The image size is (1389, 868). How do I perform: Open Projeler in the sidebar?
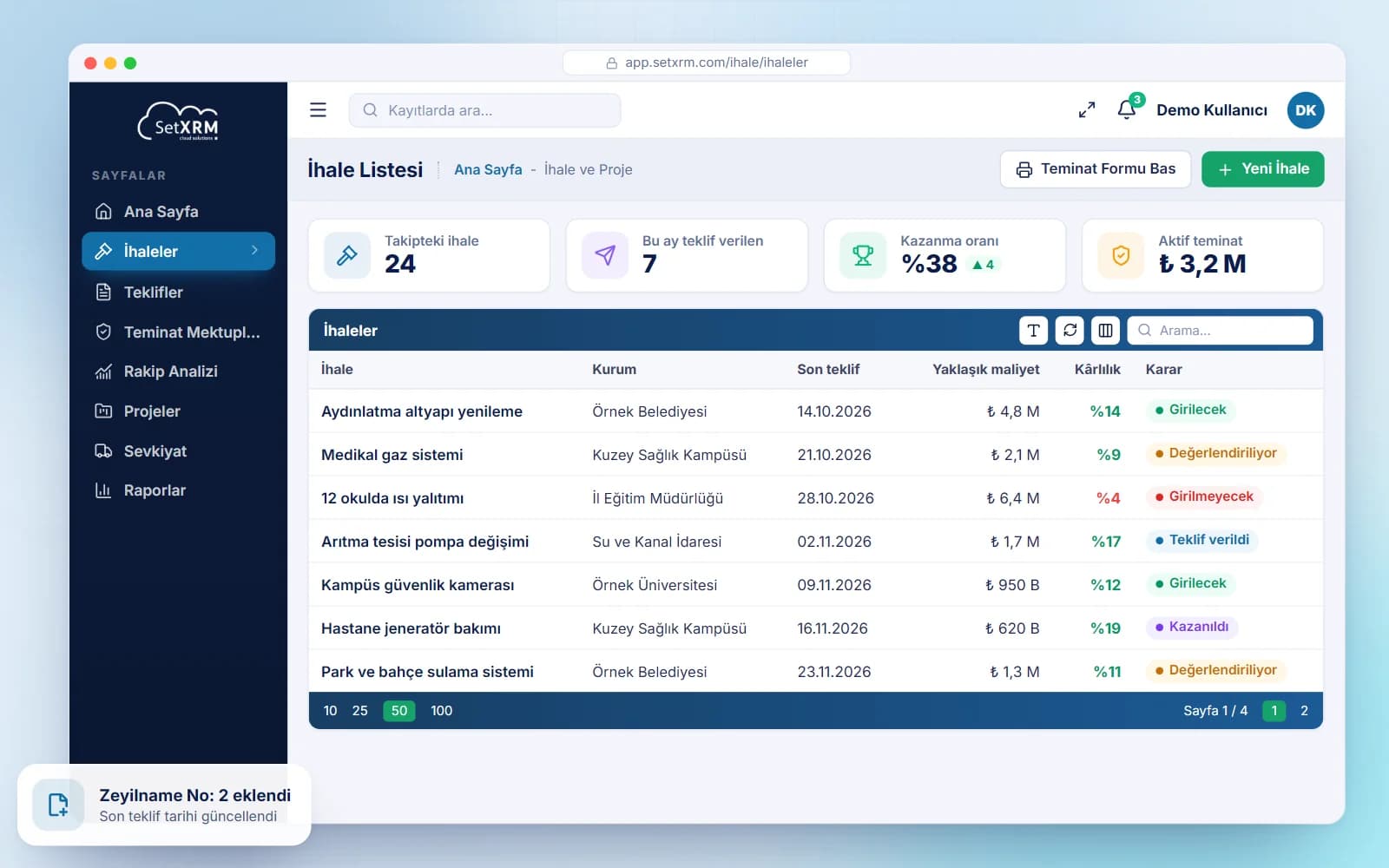click(178, 411)
